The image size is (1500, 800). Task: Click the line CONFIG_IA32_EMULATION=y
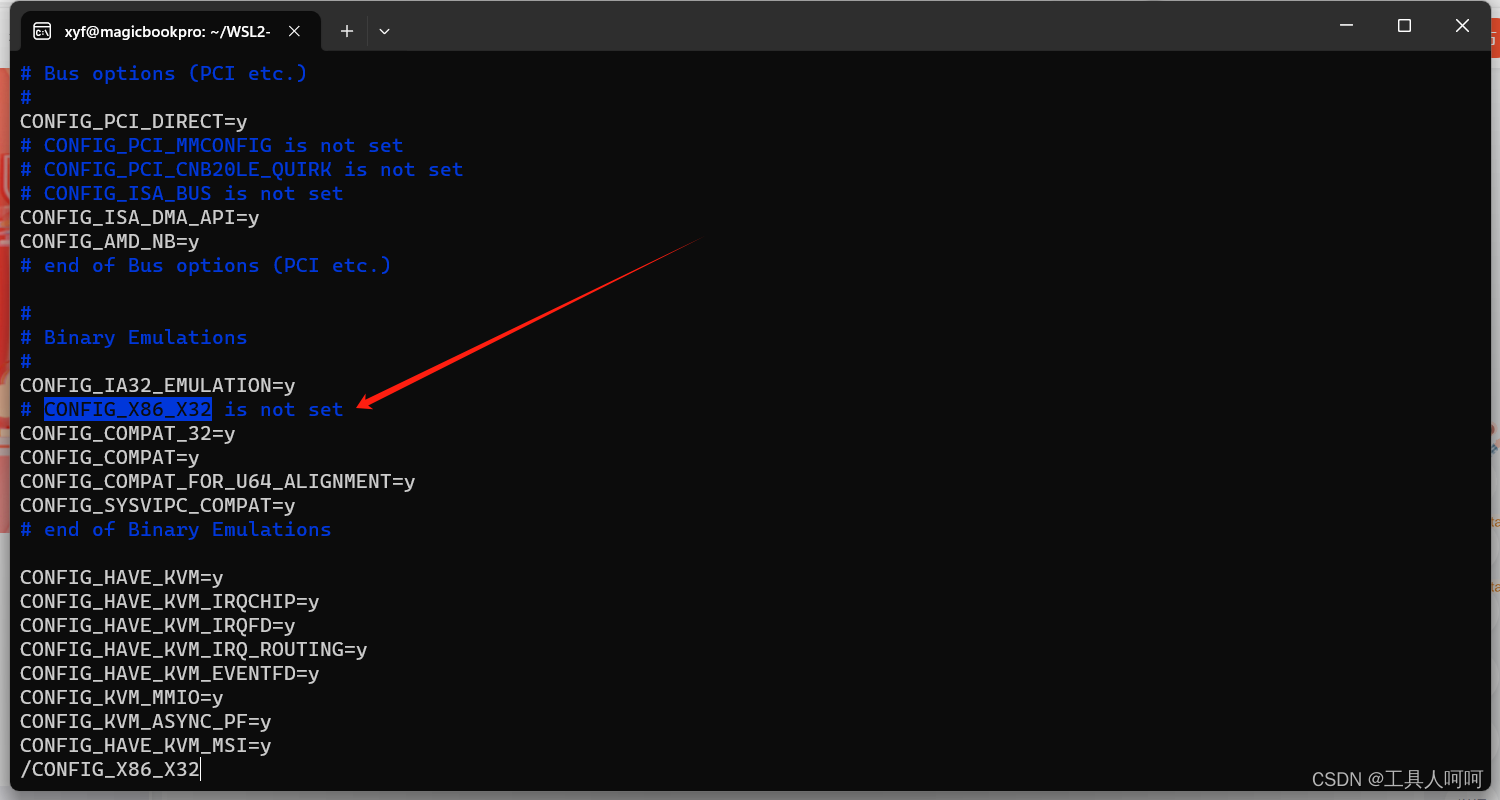click(x=157, y=386)
